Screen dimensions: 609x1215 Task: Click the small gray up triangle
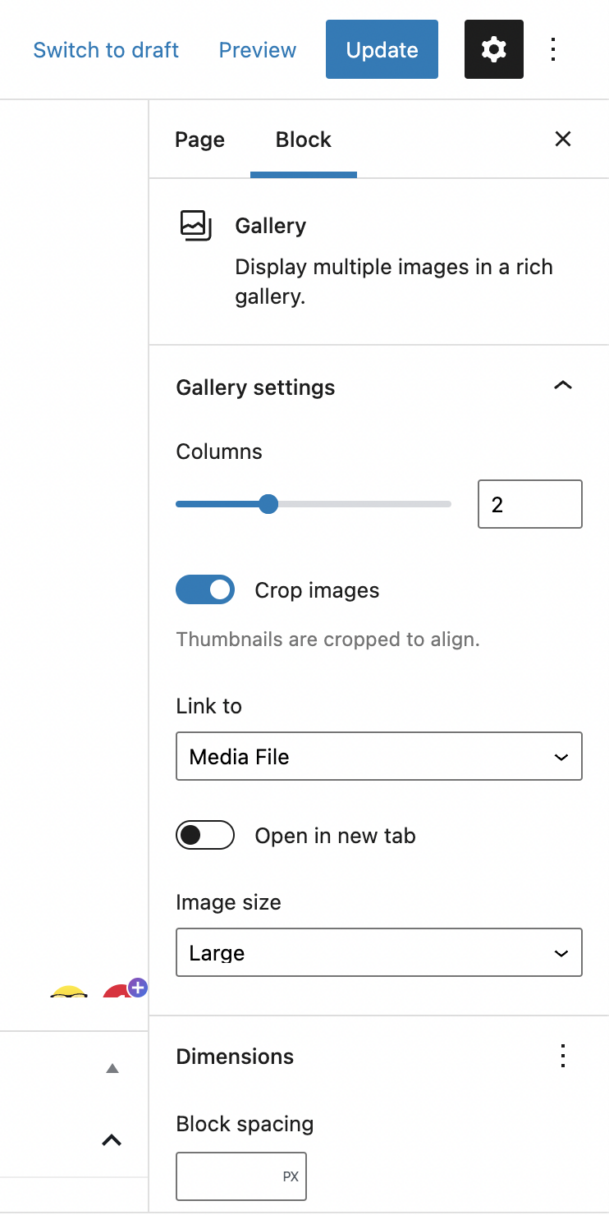click(112, 1068)
